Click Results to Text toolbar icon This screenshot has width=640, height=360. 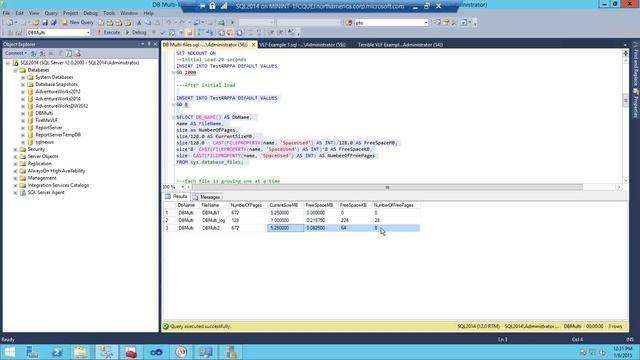221,32
